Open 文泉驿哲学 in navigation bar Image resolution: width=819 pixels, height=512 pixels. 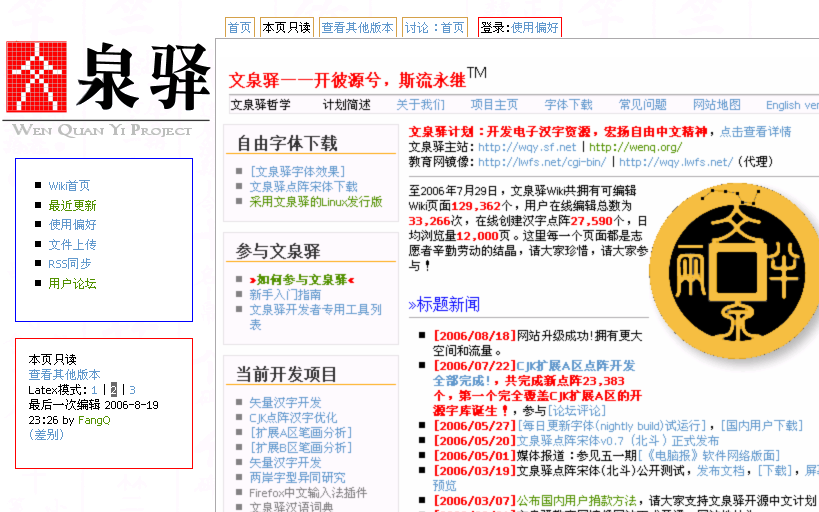click(x=261, y=105)
